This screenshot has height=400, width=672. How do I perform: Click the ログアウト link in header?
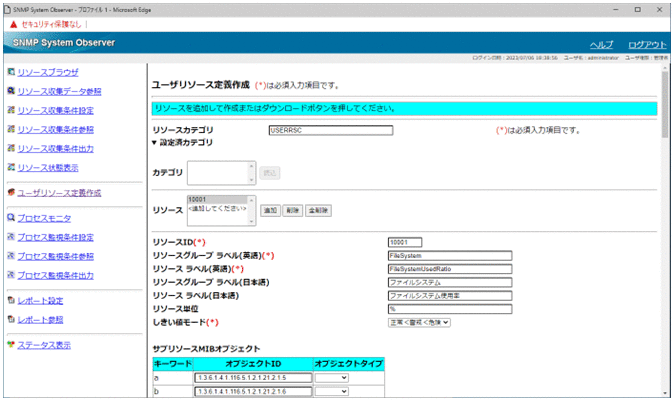tap(647, 45)
